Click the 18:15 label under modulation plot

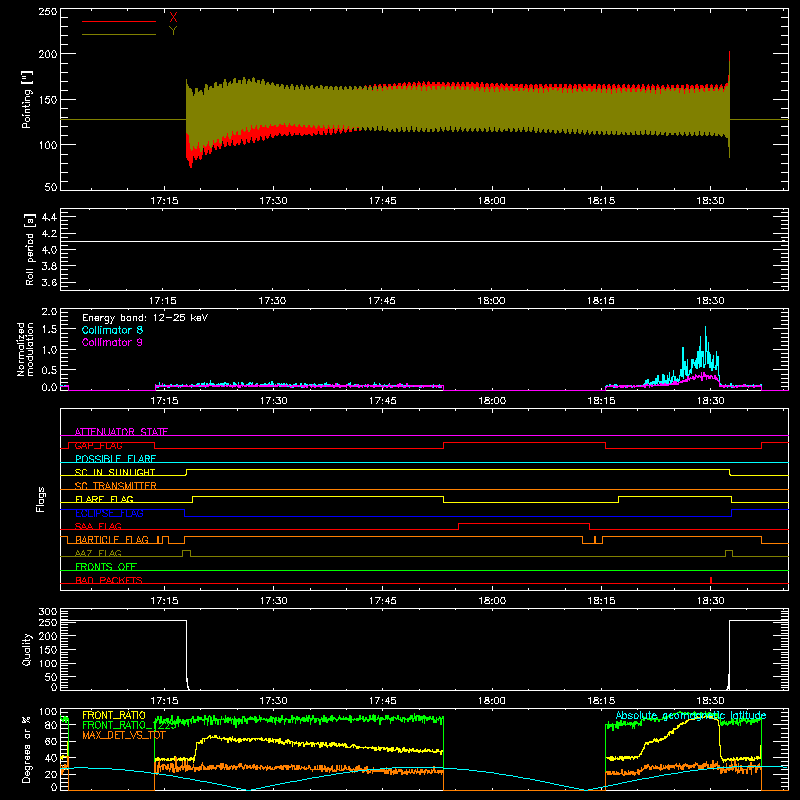click(x=601, y=401)
